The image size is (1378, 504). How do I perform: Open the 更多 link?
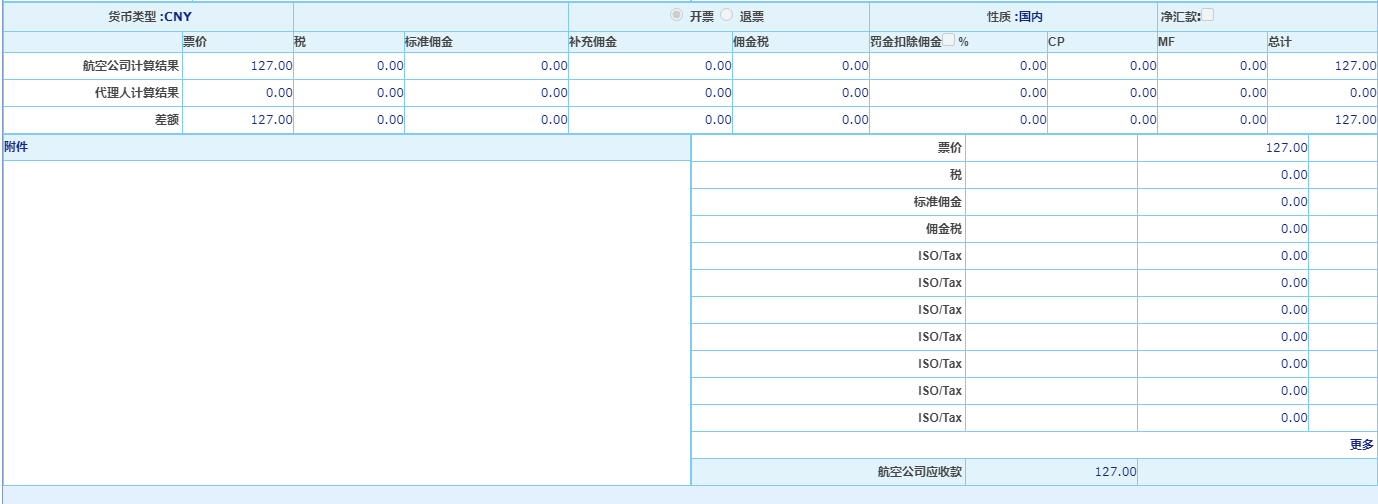1362,445
